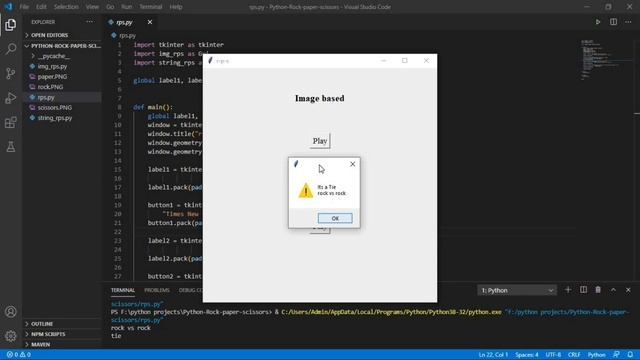Click the Ln 22, Col 1 status item
The height and width of the screenshot is (360, 640).
[493, 355]
